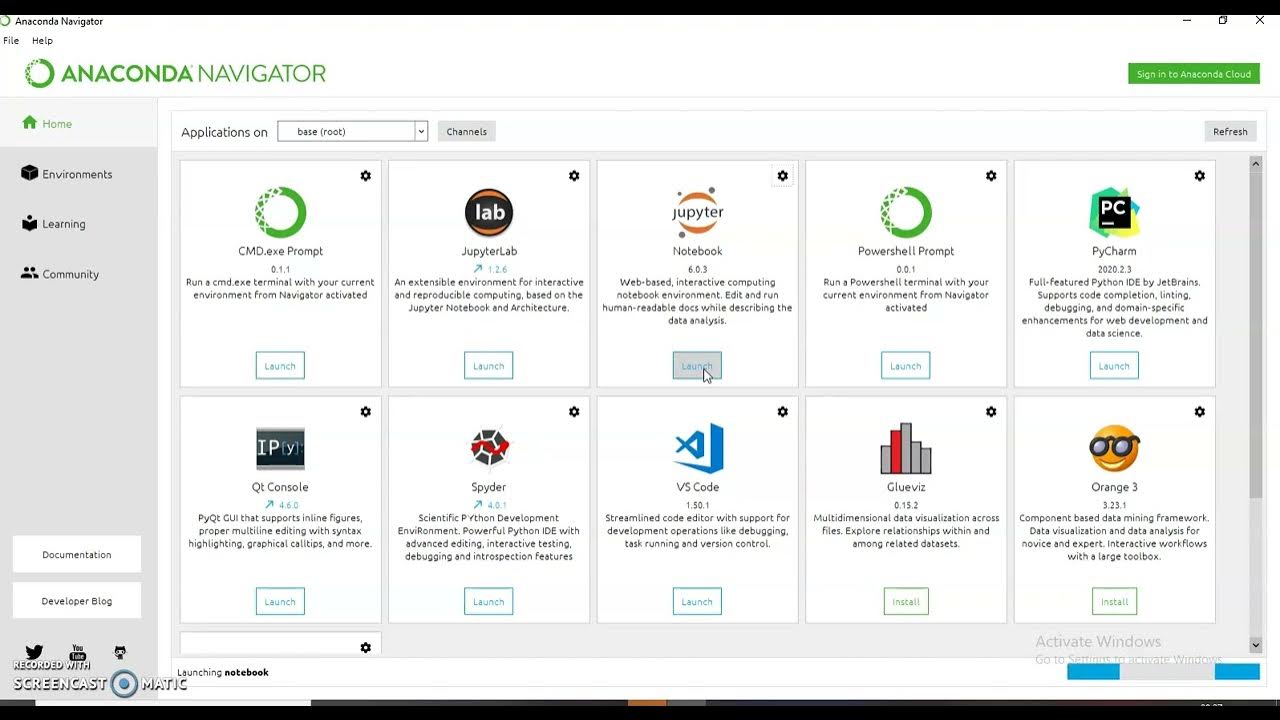
Task: Sign in to Anaconda Cloud
Action: (x=1194, y=74)
